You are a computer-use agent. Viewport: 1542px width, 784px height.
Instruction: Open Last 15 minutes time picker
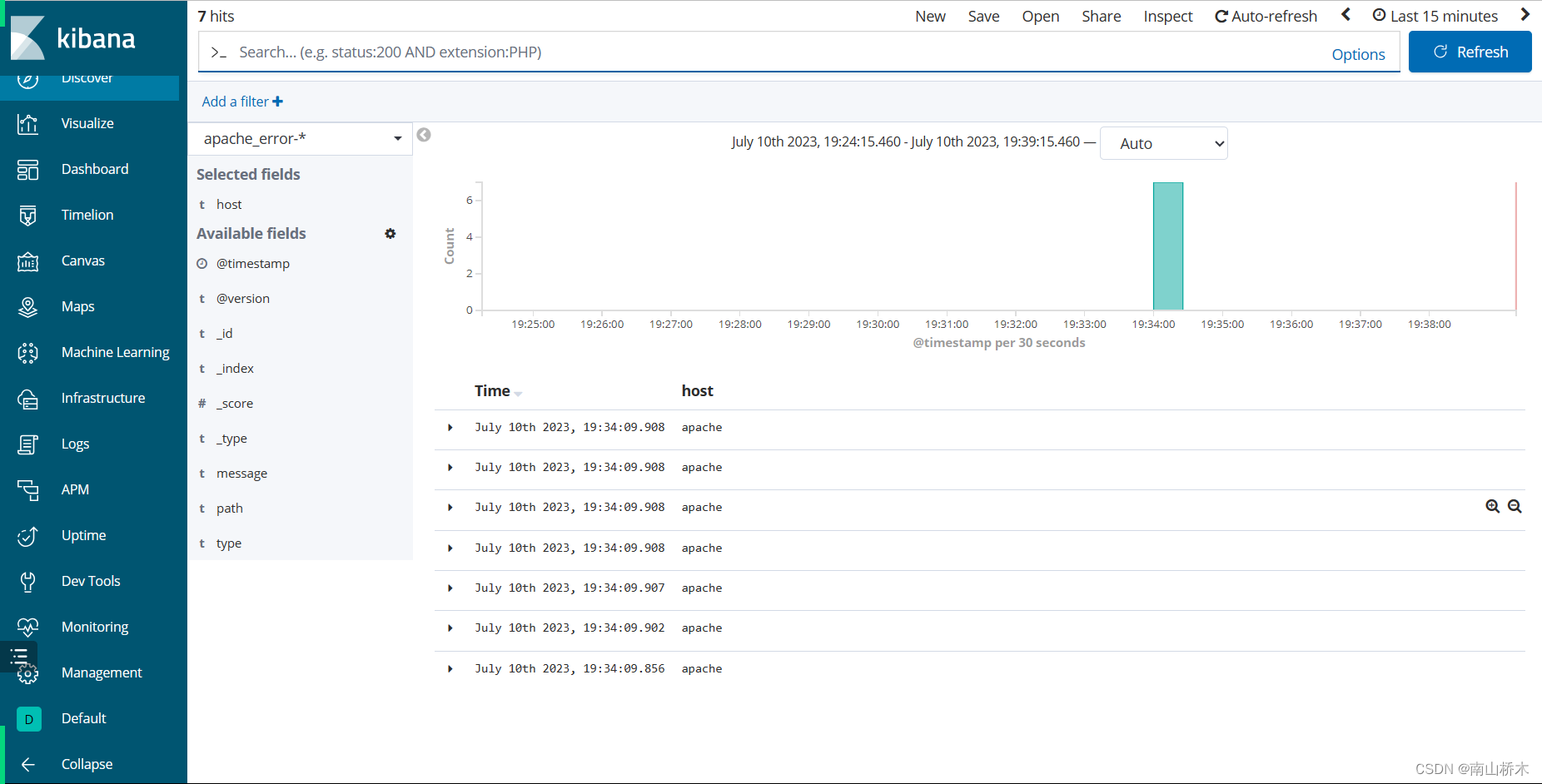click(1435, 16)
